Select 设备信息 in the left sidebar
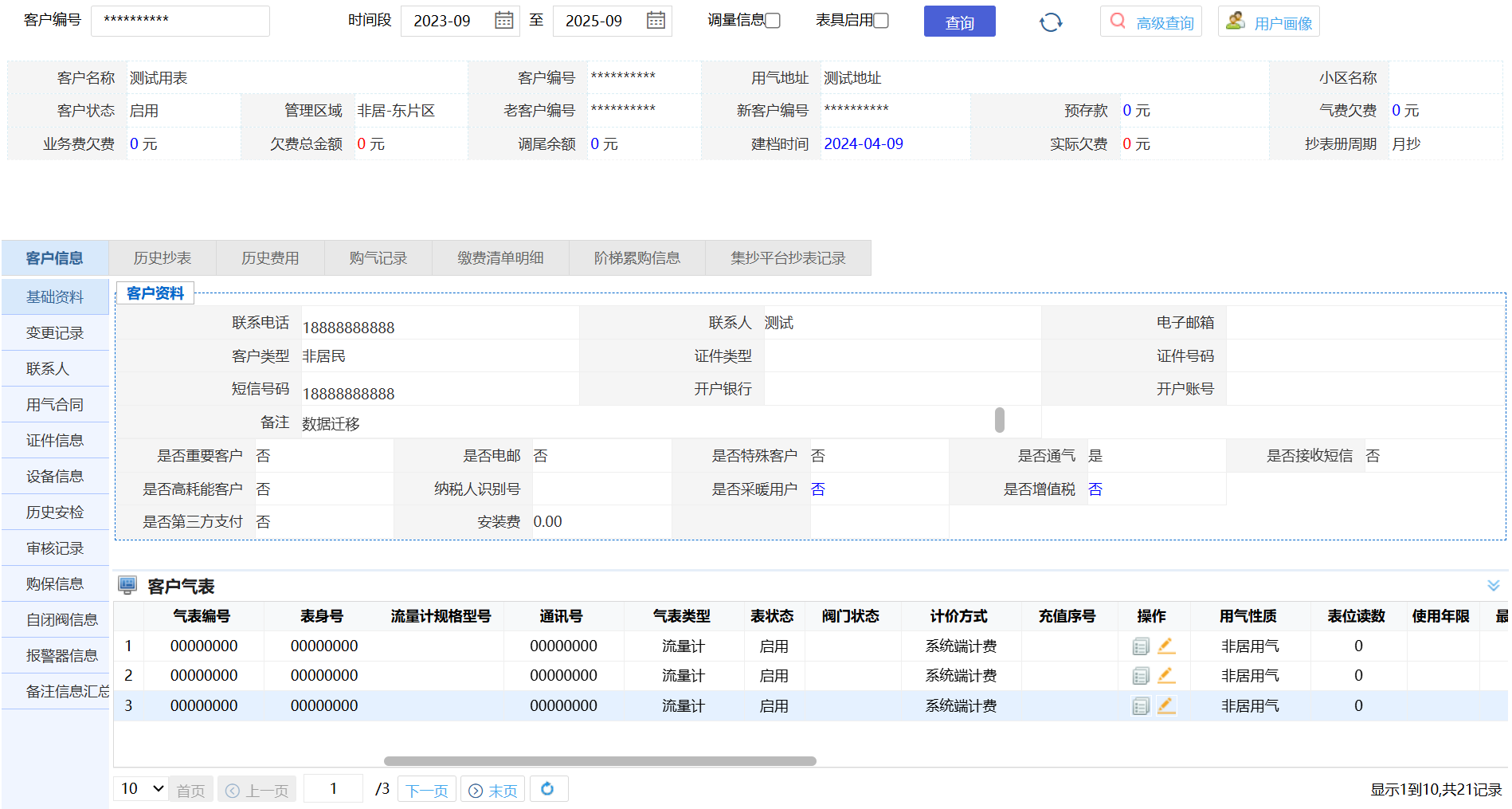Image resolution: width=1512 pixels, height=809 pixels. pyautogui.click(x=53, y=476)
